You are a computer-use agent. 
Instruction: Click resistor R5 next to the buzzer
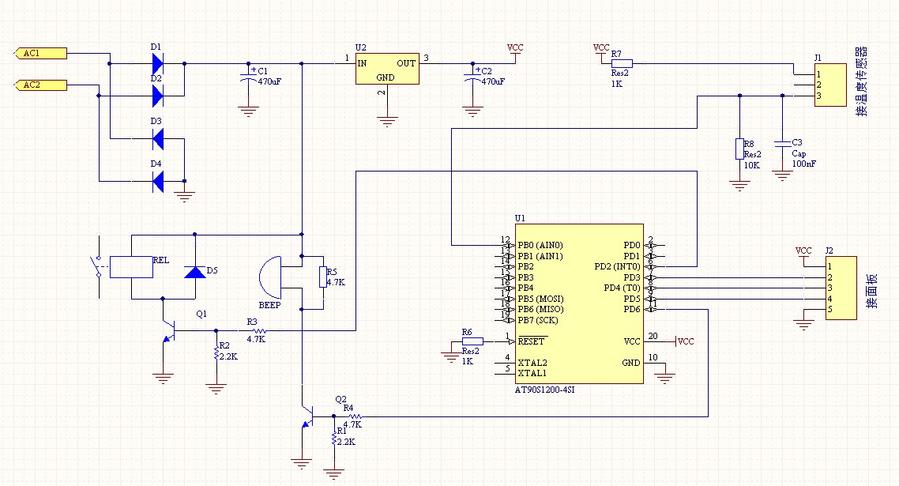[x=321, y=277]
